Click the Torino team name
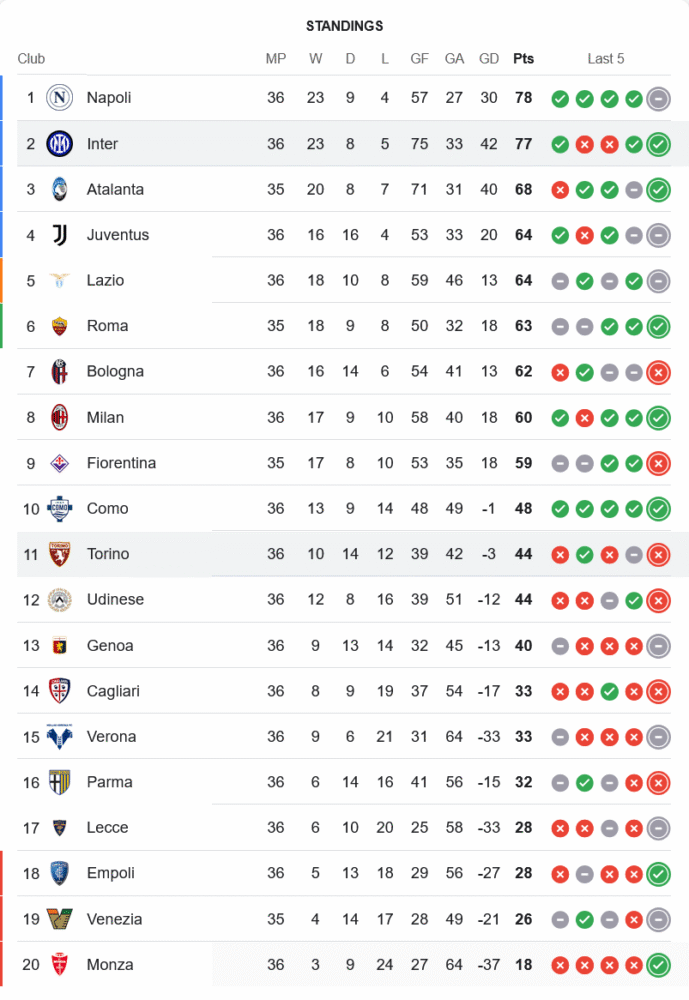Viewport: 689px width, 1000px height. tap(108, 554)
